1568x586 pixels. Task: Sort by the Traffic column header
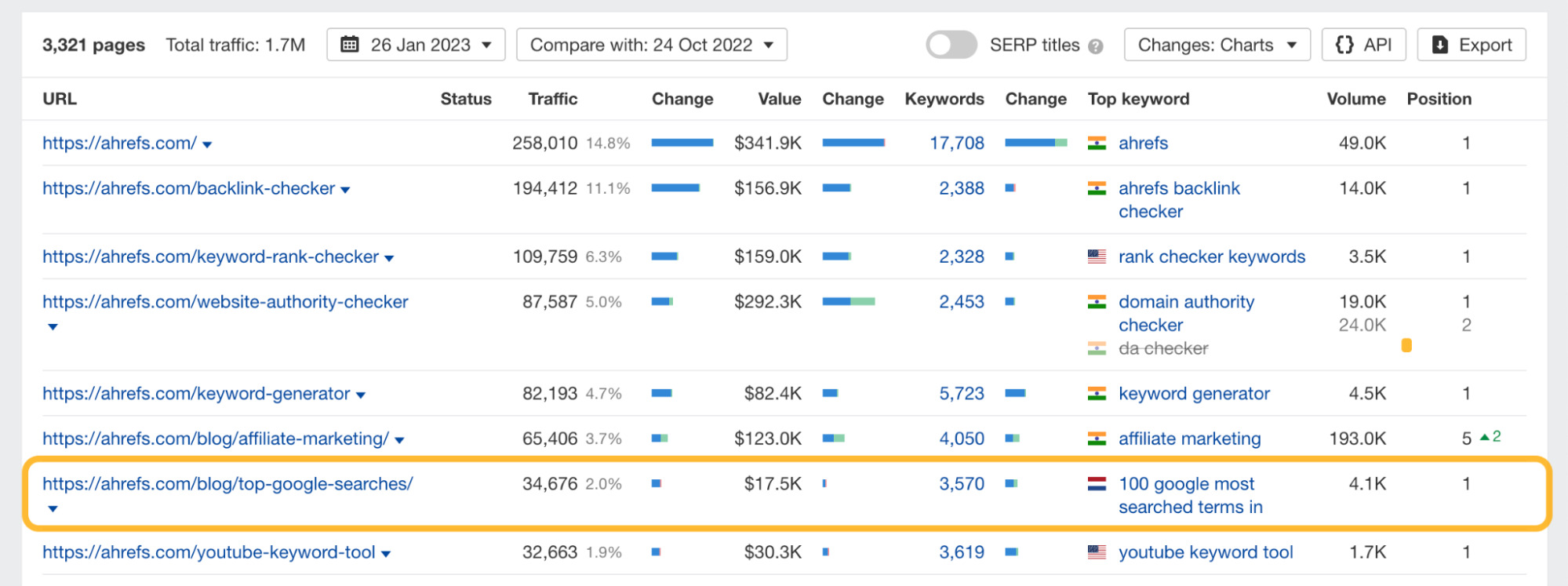coord(553,99)
